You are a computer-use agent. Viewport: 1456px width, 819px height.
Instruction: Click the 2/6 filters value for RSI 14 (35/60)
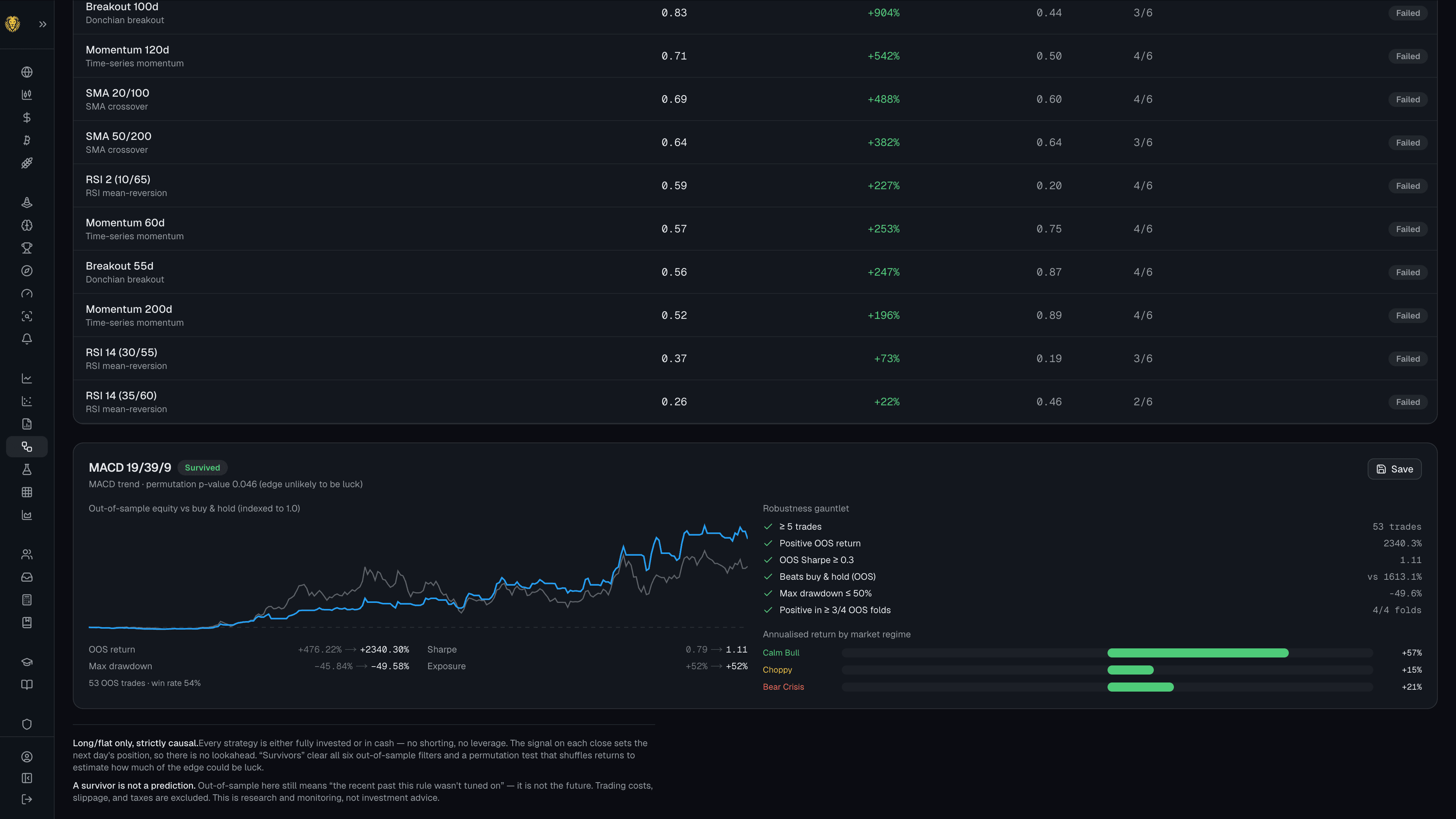click(x=1143, y=402)
